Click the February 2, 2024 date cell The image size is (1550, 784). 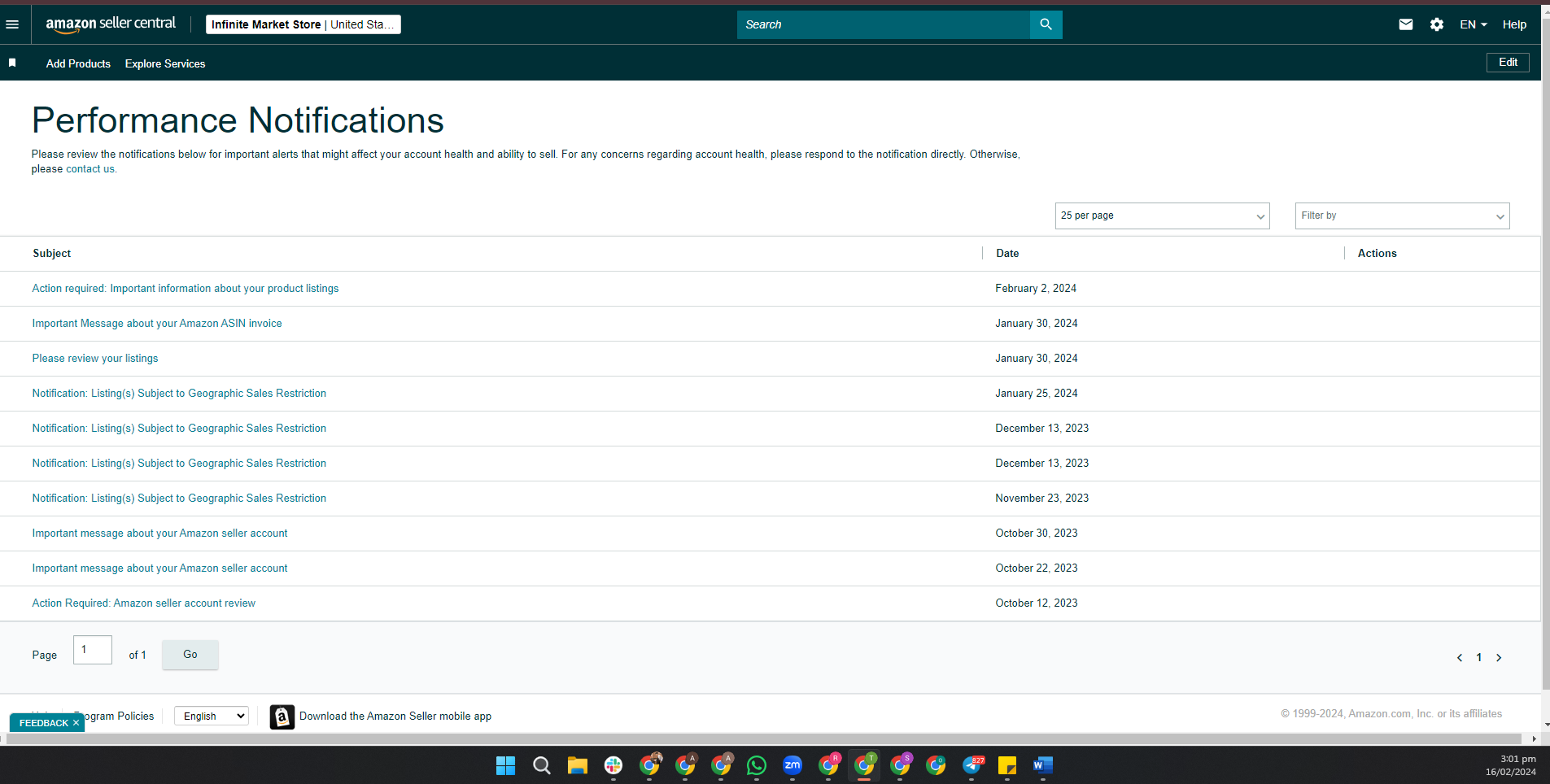coord(1036,289)
